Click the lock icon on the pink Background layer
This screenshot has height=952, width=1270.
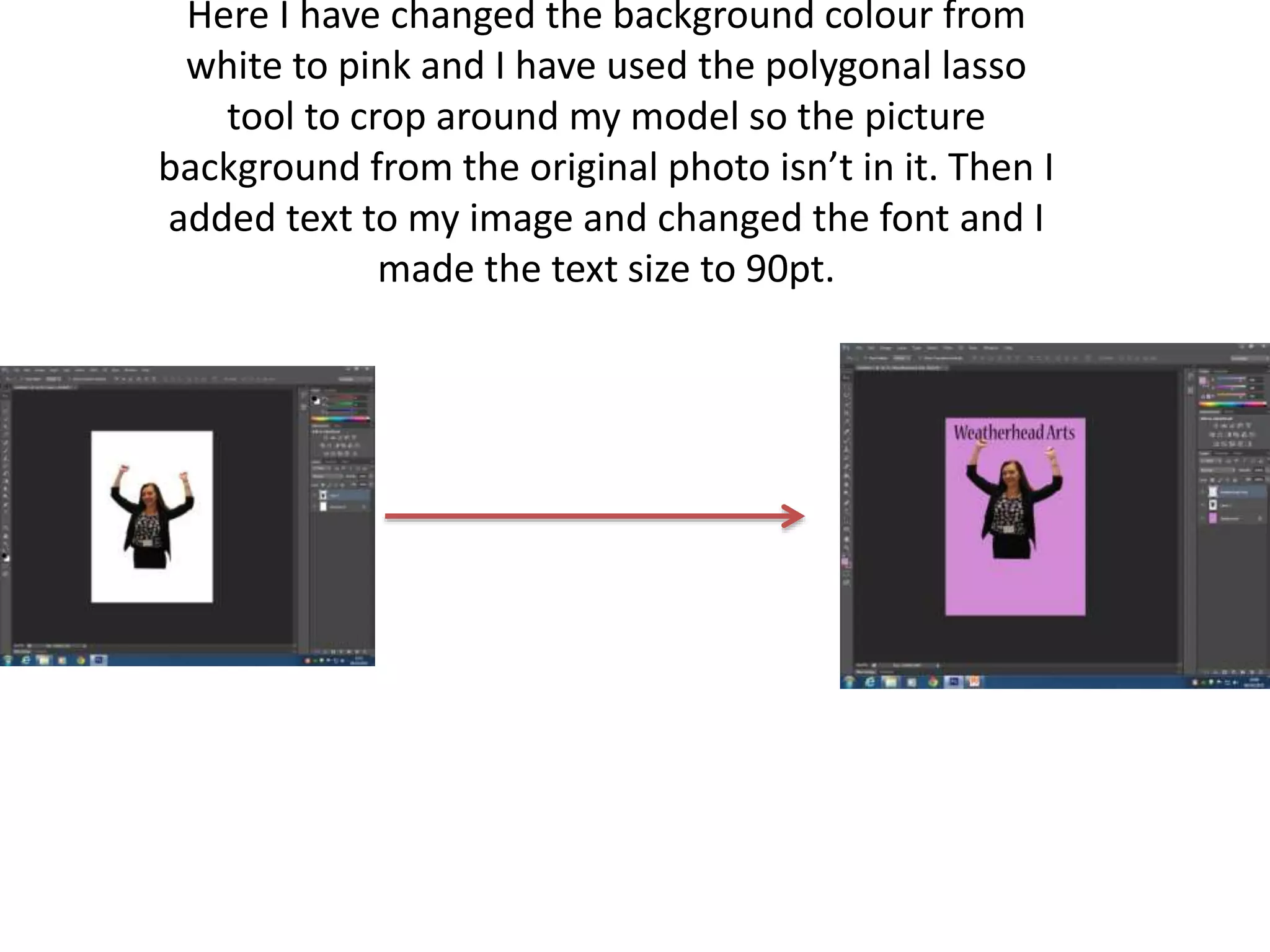click(x=1260, y=518)
